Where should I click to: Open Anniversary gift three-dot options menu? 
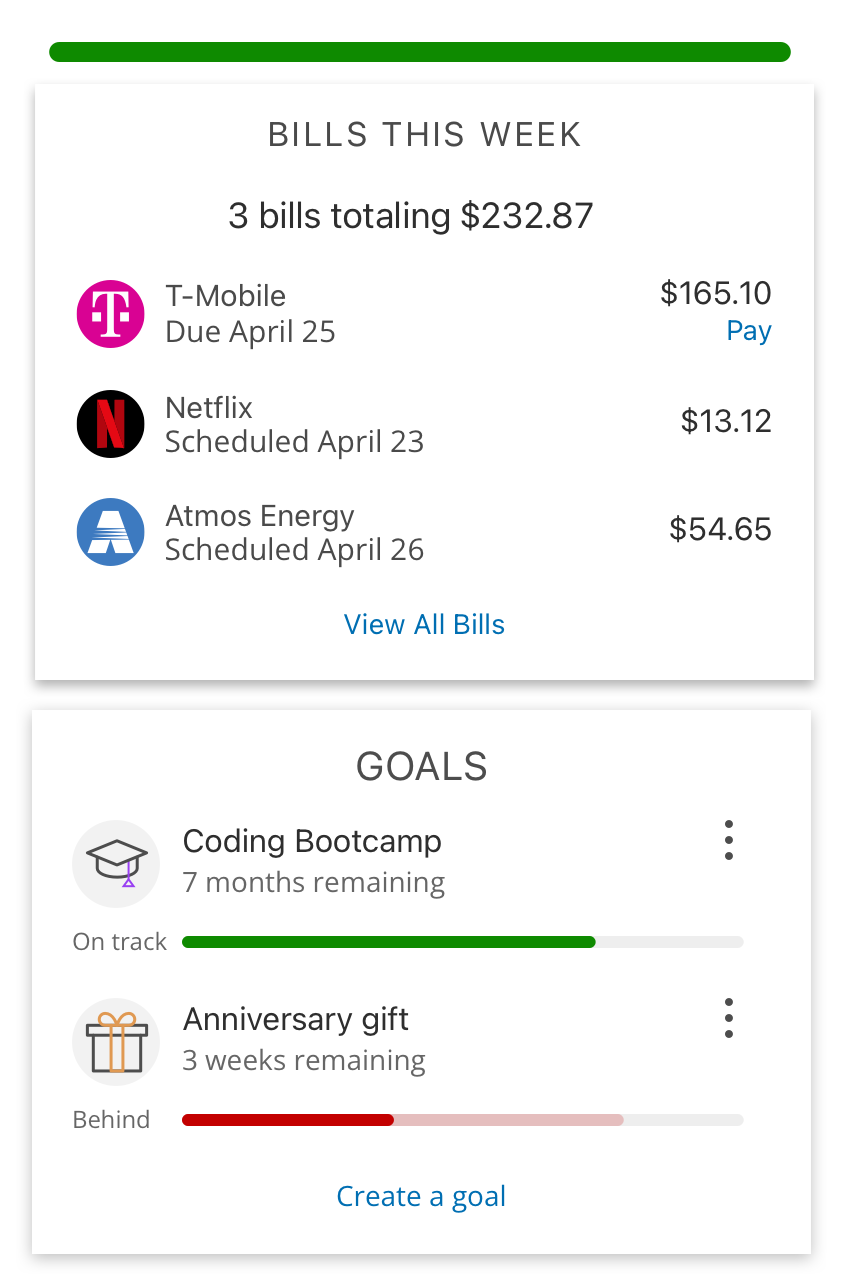click(x=729, y=1018)
